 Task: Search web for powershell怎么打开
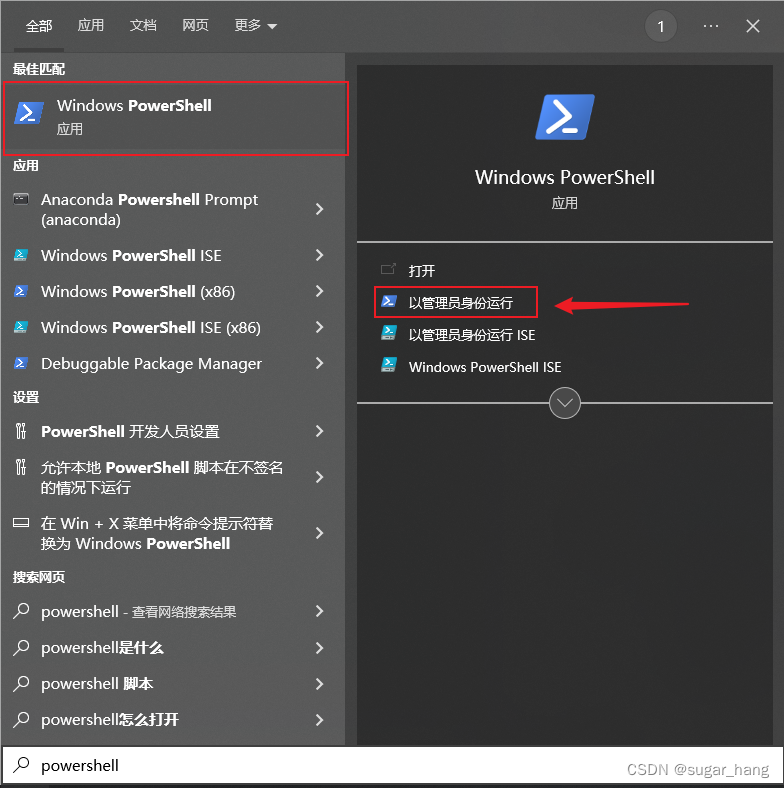click(x=110, y=720)
